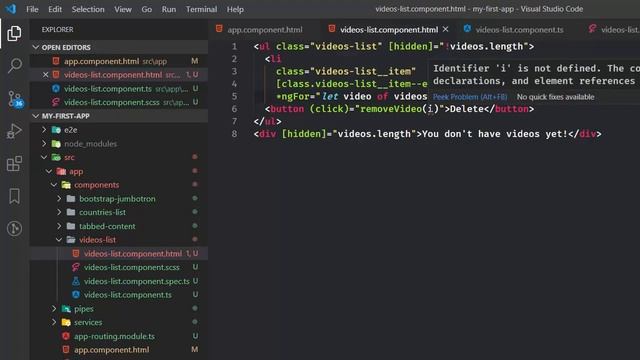Expand the e2e folder
The width and height of the screenshot is (640, 360).
(44, 130)
